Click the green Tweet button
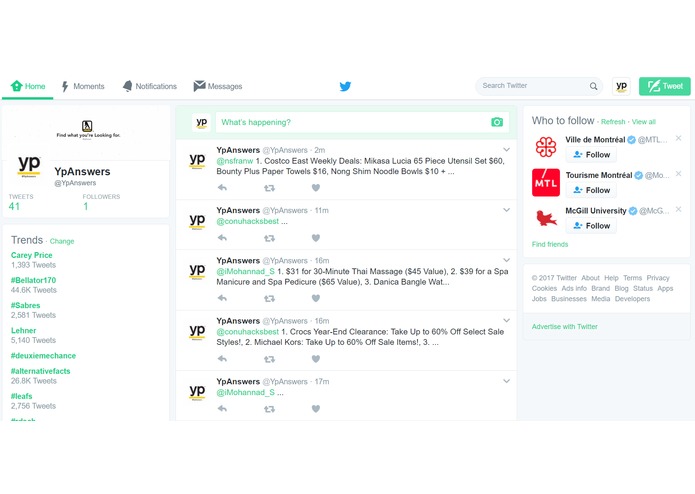695x494 pixels. 664,86
